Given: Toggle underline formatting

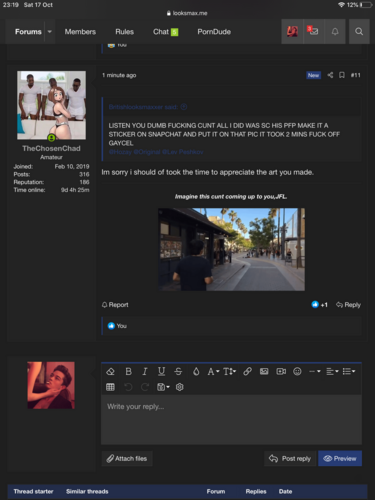Looking at the screenshot, I should point(161,371).
